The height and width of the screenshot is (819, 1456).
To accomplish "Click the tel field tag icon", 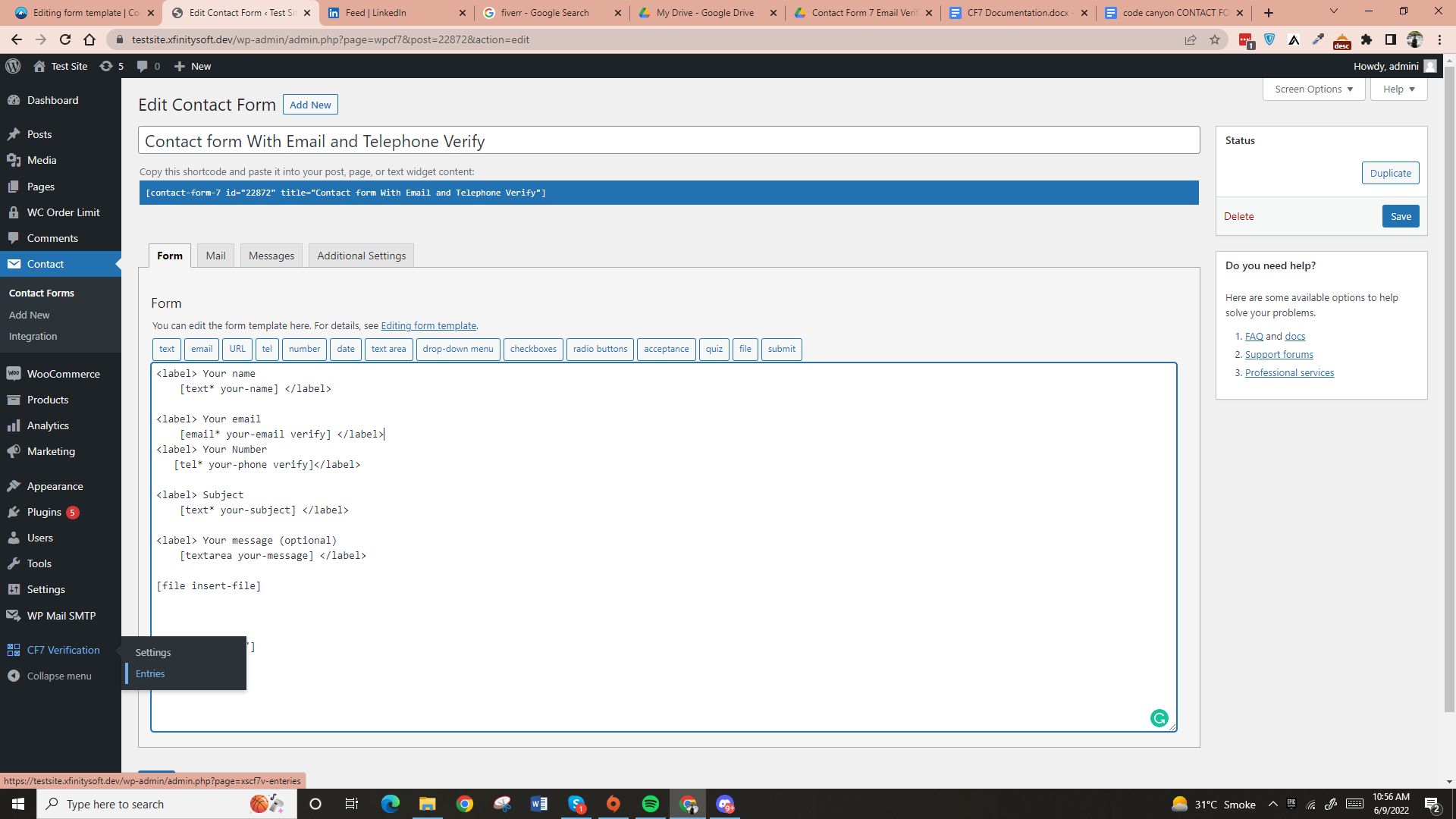I will (x=267, y=348).
